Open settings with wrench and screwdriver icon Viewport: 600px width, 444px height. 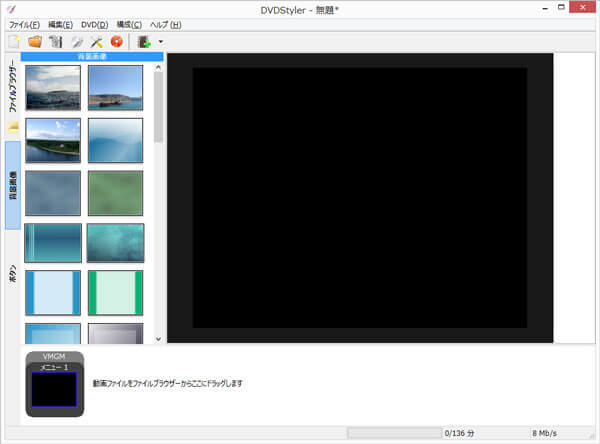97,41
